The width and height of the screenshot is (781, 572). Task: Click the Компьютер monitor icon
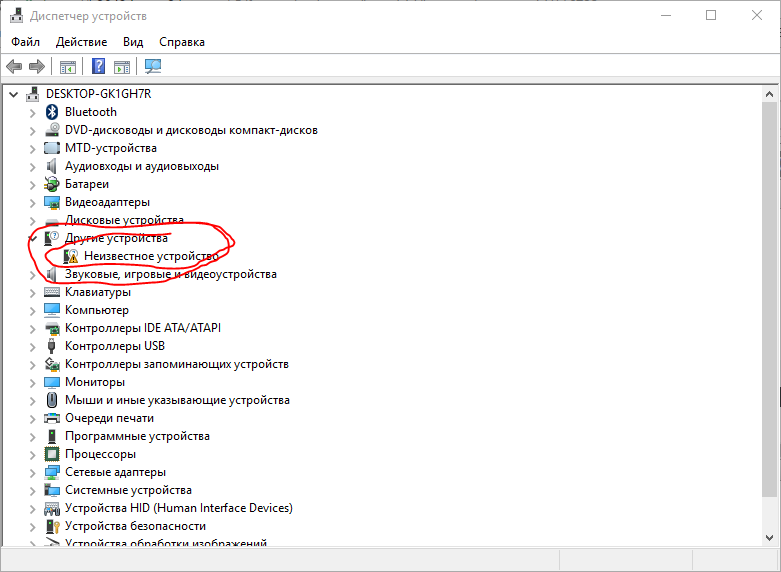click(x=52, y=310)
